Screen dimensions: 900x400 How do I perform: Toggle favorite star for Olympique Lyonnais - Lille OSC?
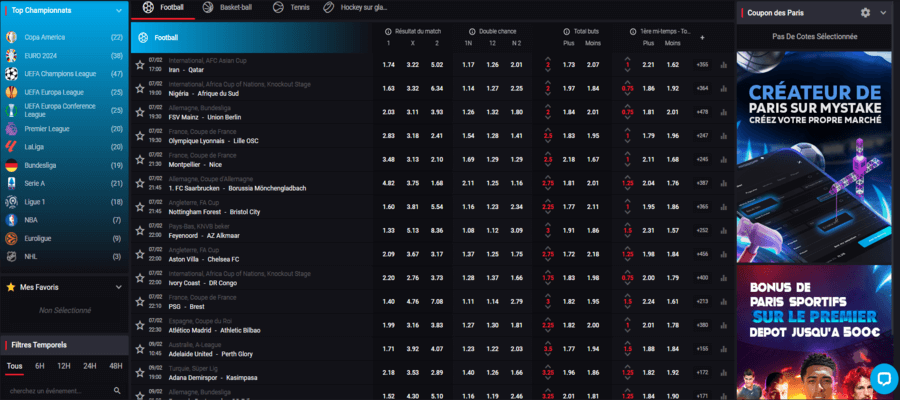click(139, 136)
